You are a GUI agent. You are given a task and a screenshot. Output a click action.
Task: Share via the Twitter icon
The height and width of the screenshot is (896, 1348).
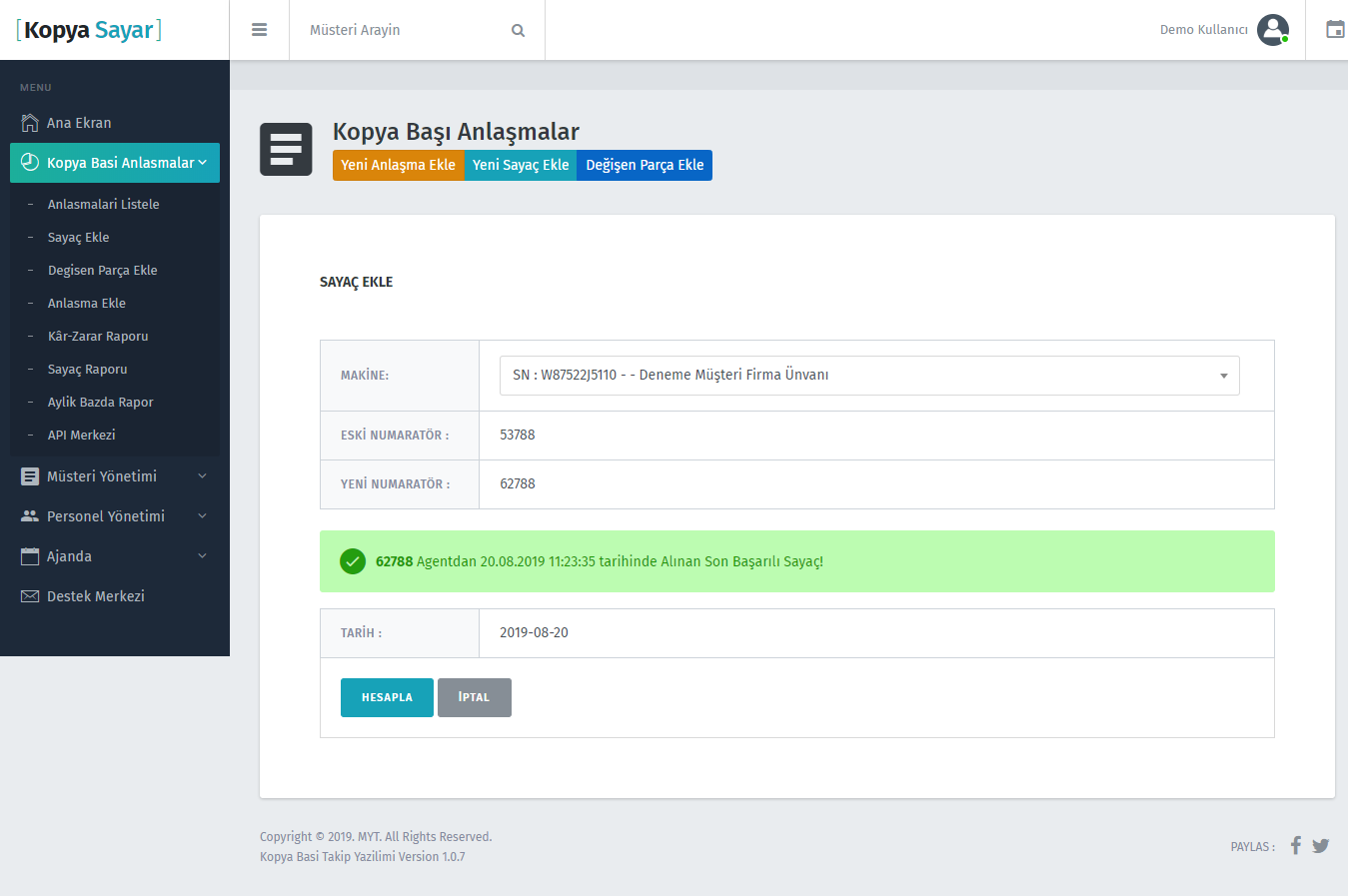pos(1320,846)
